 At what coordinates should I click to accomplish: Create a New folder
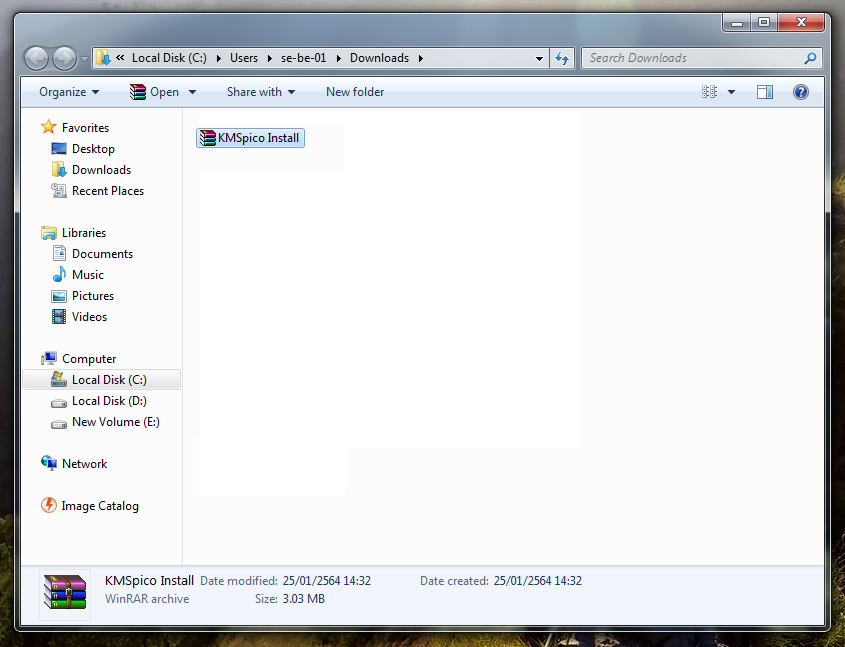355,92
